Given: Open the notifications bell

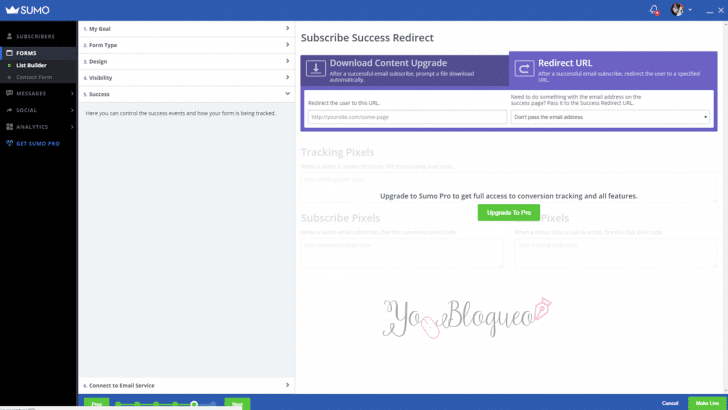Looking at the screenshot, I should pyautogui.click(x=654, y=10).
